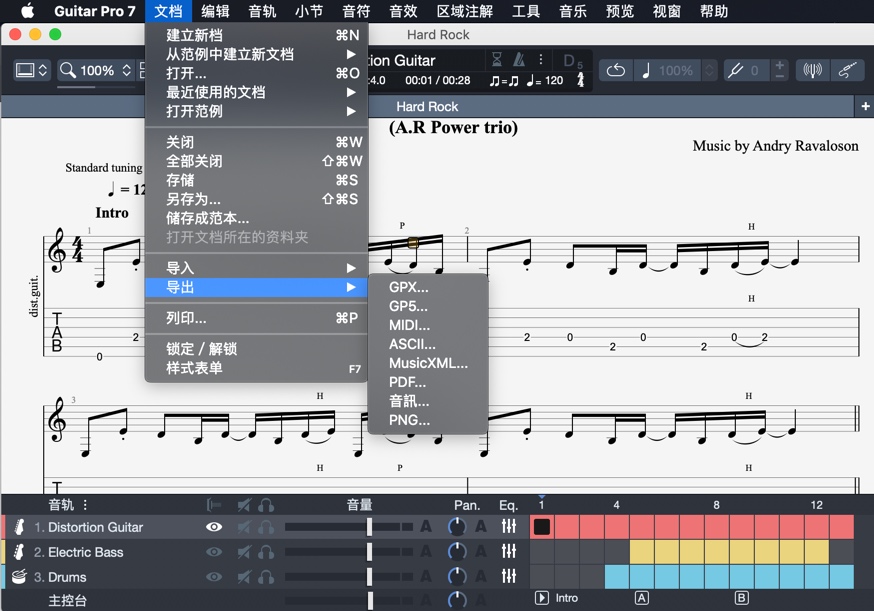Click the screen layout mode icon

25,70
